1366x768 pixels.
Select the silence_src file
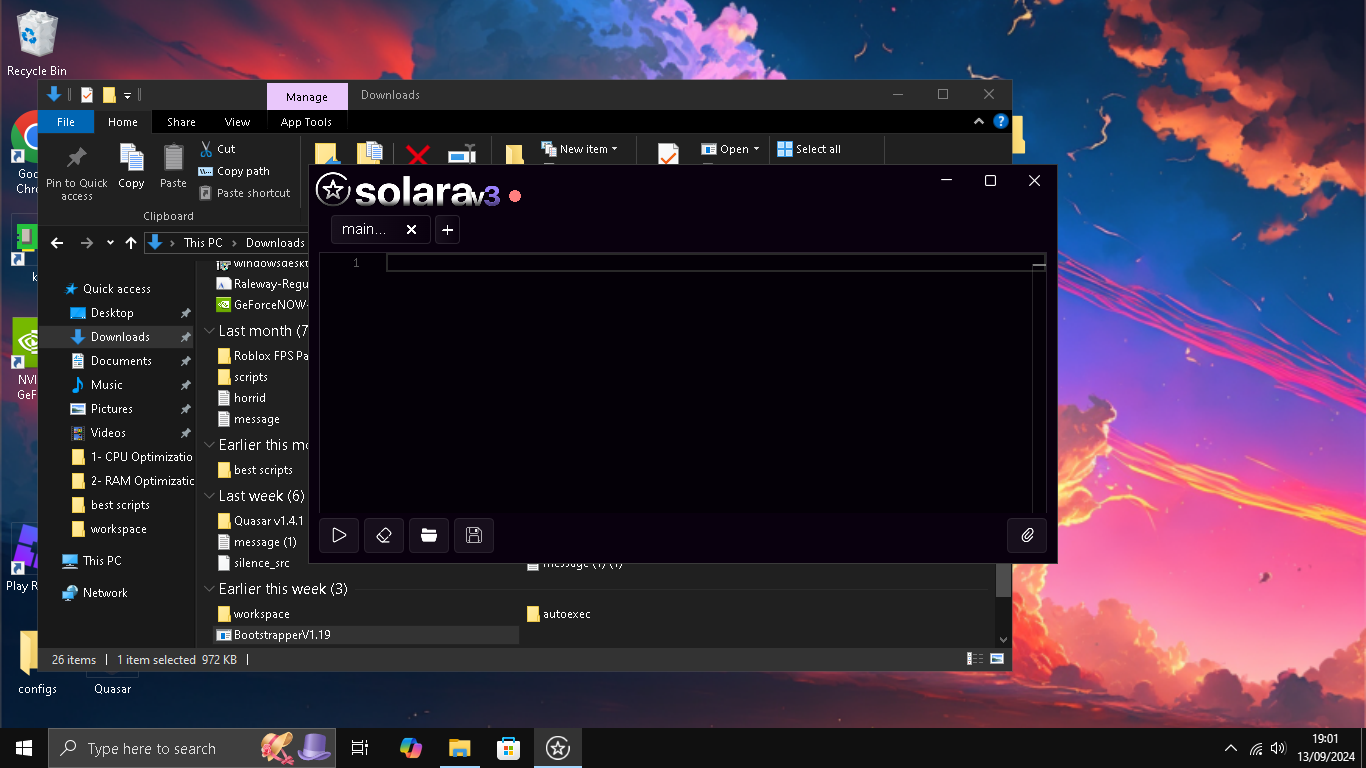253,563
